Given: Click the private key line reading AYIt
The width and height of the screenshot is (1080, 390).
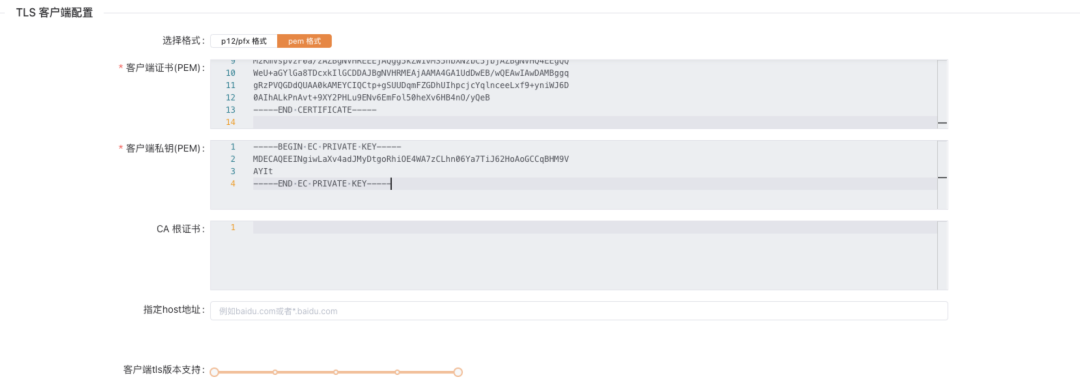Looking at the screenshot, I should coord(262,171).
